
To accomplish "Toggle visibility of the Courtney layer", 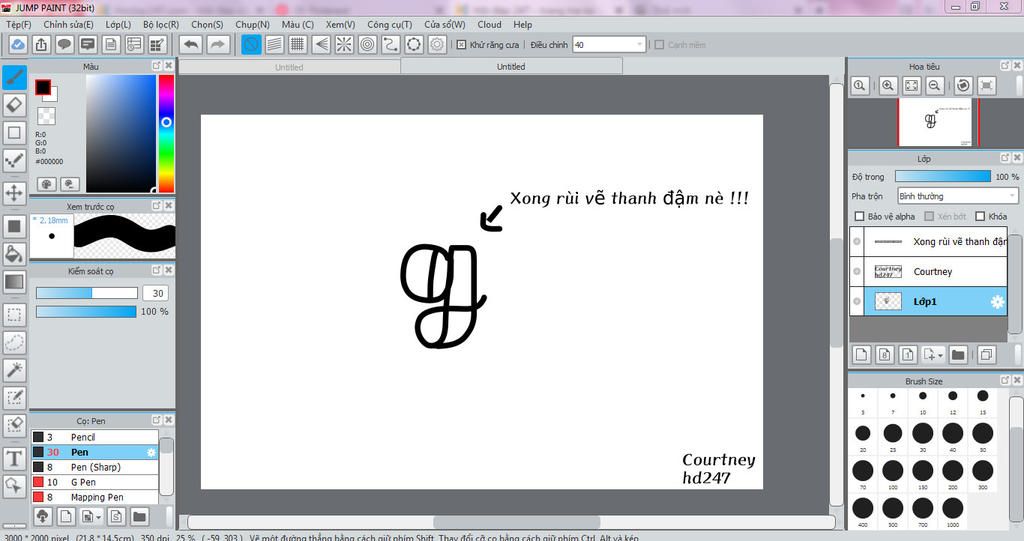I will (x=857, y=272).
